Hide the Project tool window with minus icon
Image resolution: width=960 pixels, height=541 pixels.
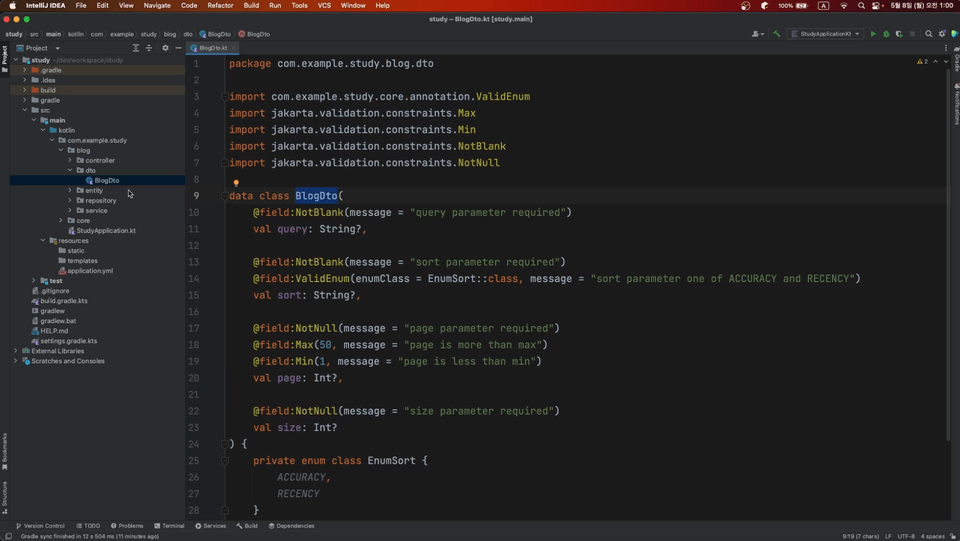click(178, 48)
